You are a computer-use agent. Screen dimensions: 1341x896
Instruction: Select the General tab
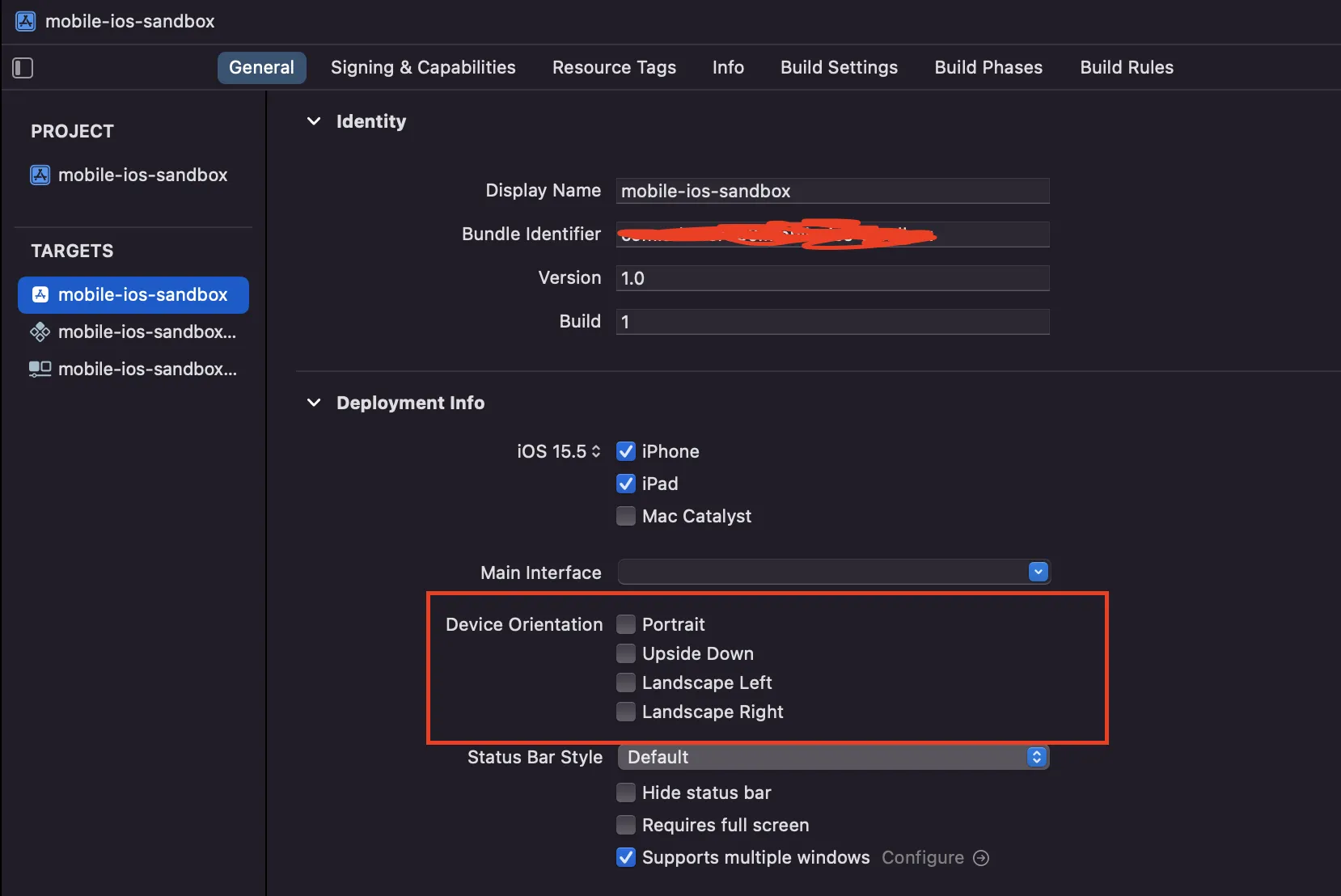(261, 68)
